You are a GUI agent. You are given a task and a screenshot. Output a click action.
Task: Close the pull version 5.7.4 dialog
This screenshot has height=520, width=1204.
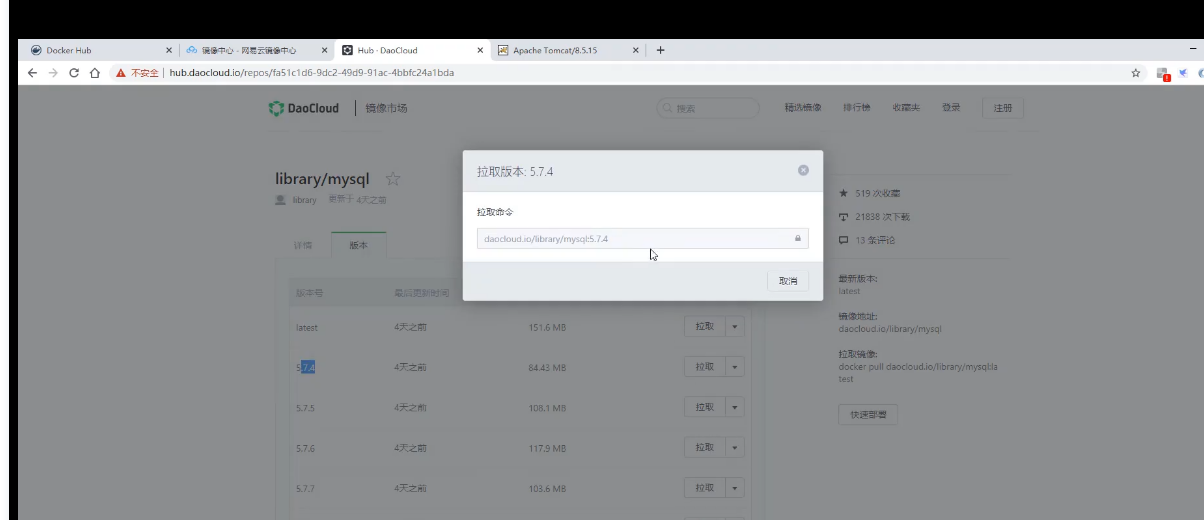803,171
